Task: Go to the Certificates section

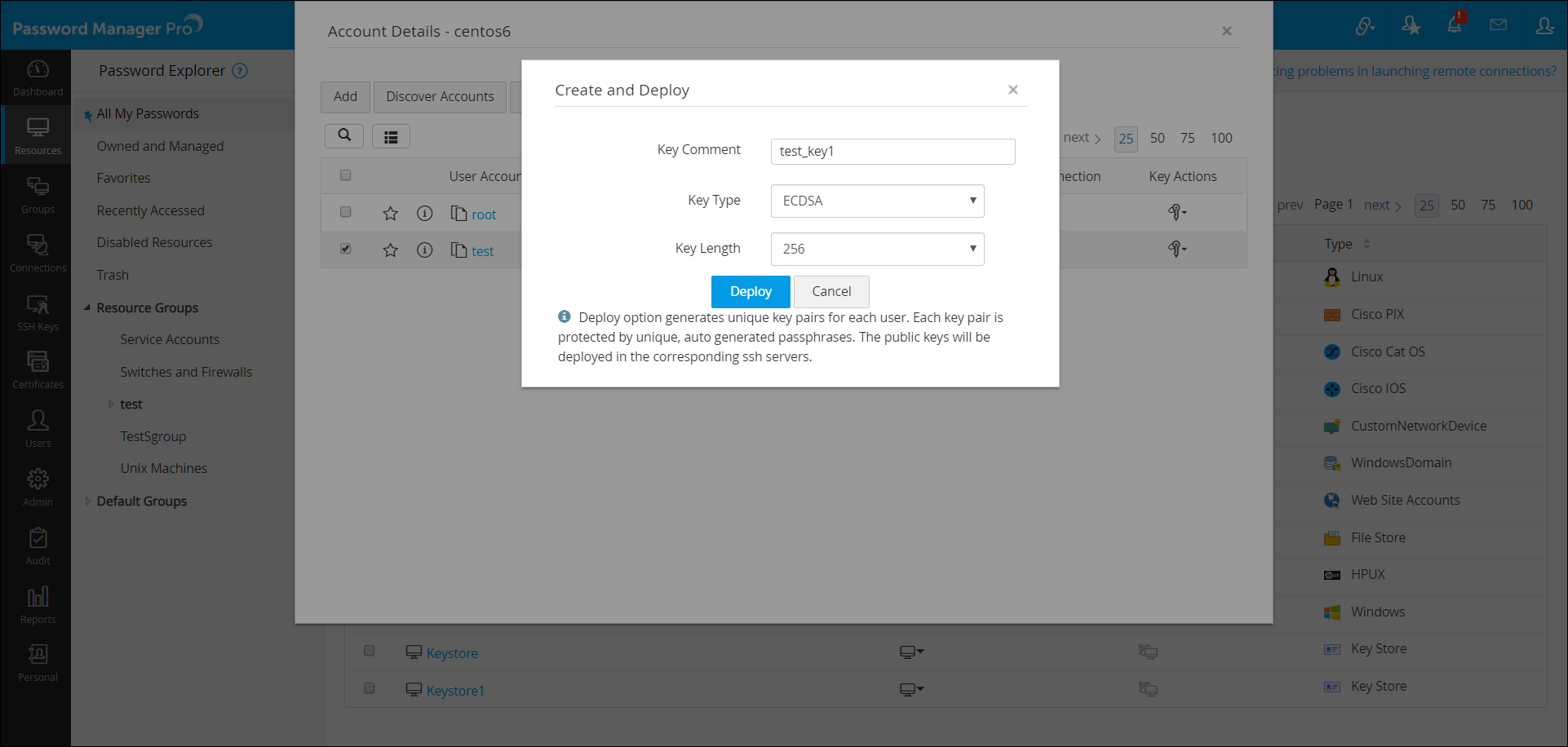Action: click(38, 370)
